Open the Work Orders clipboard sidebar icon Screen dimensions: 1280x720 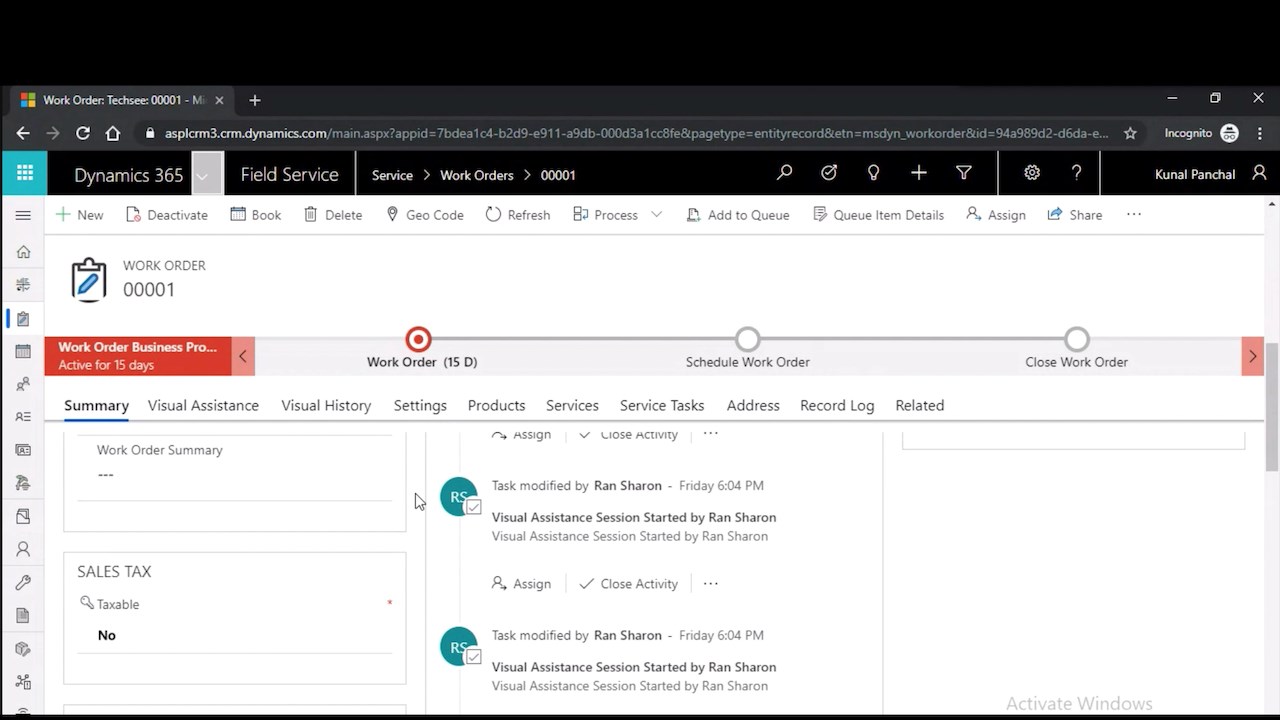pos(23,318)
